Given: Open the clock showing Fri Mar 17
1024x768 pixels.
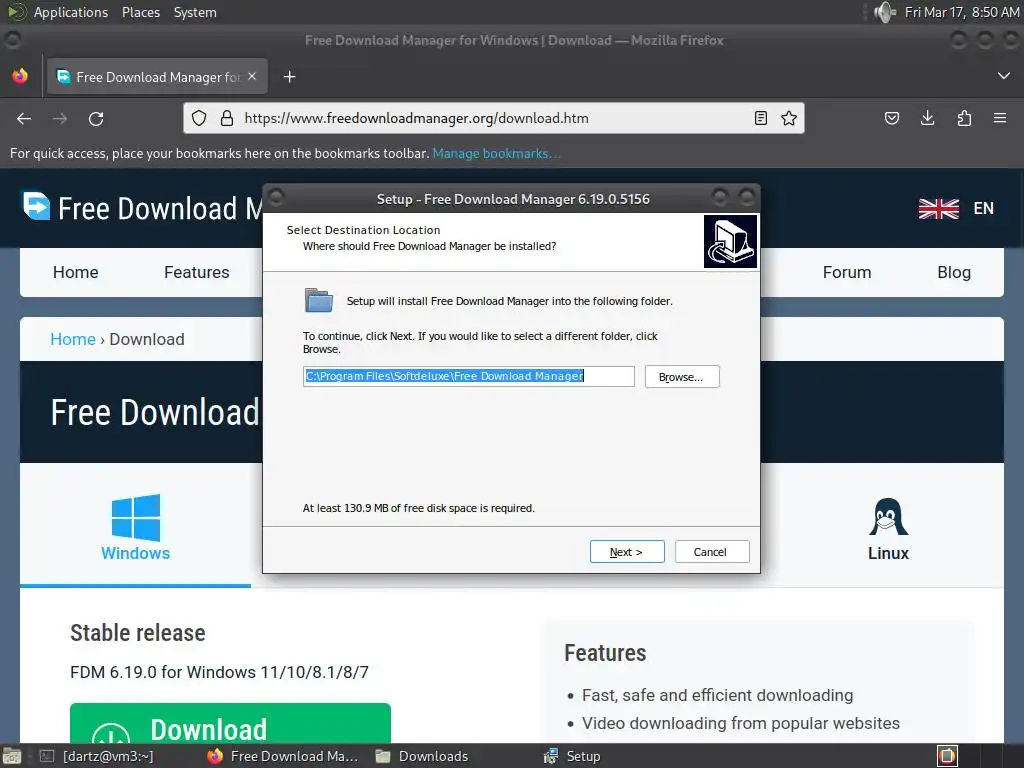Looking at the screenshot, I should tap(962, 12).
